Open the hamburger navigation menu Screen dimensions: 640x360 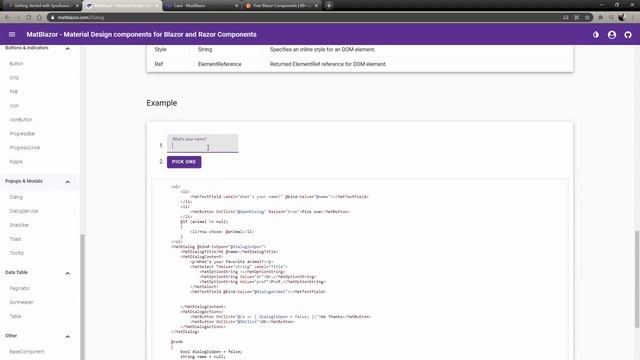point(12,35)
